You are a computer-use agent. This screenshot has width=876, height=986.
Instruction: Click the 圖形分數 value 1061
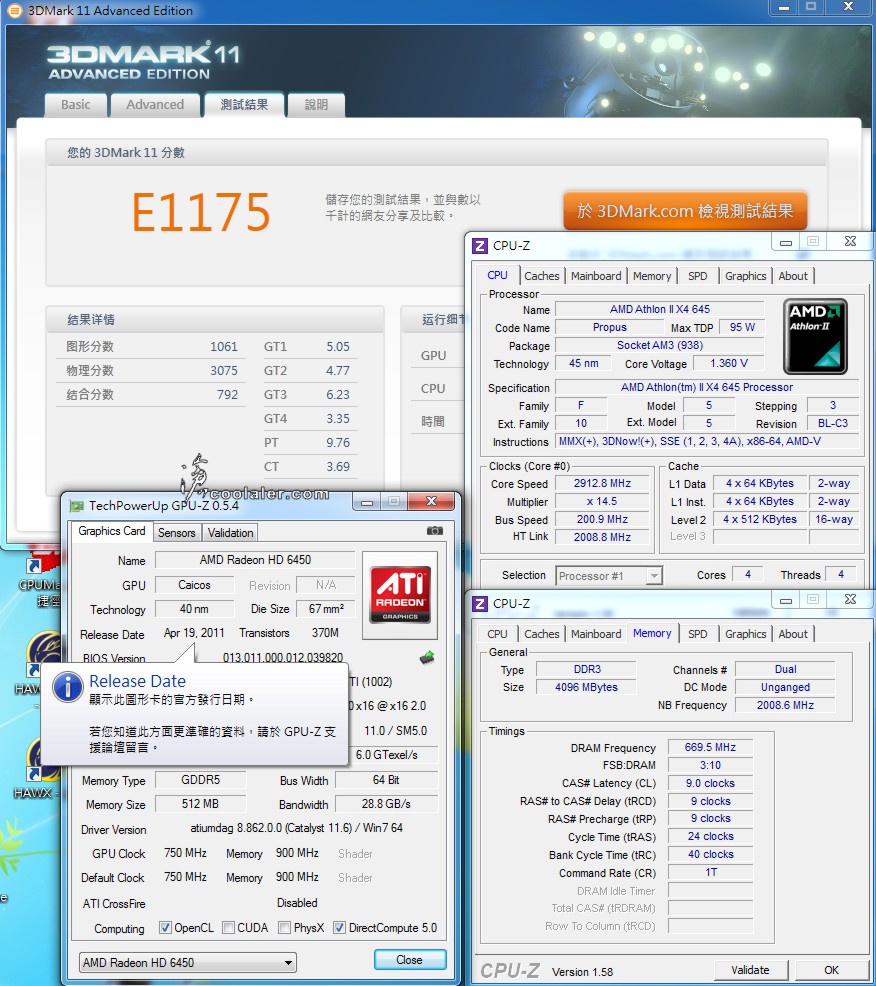tap(224, 346)
